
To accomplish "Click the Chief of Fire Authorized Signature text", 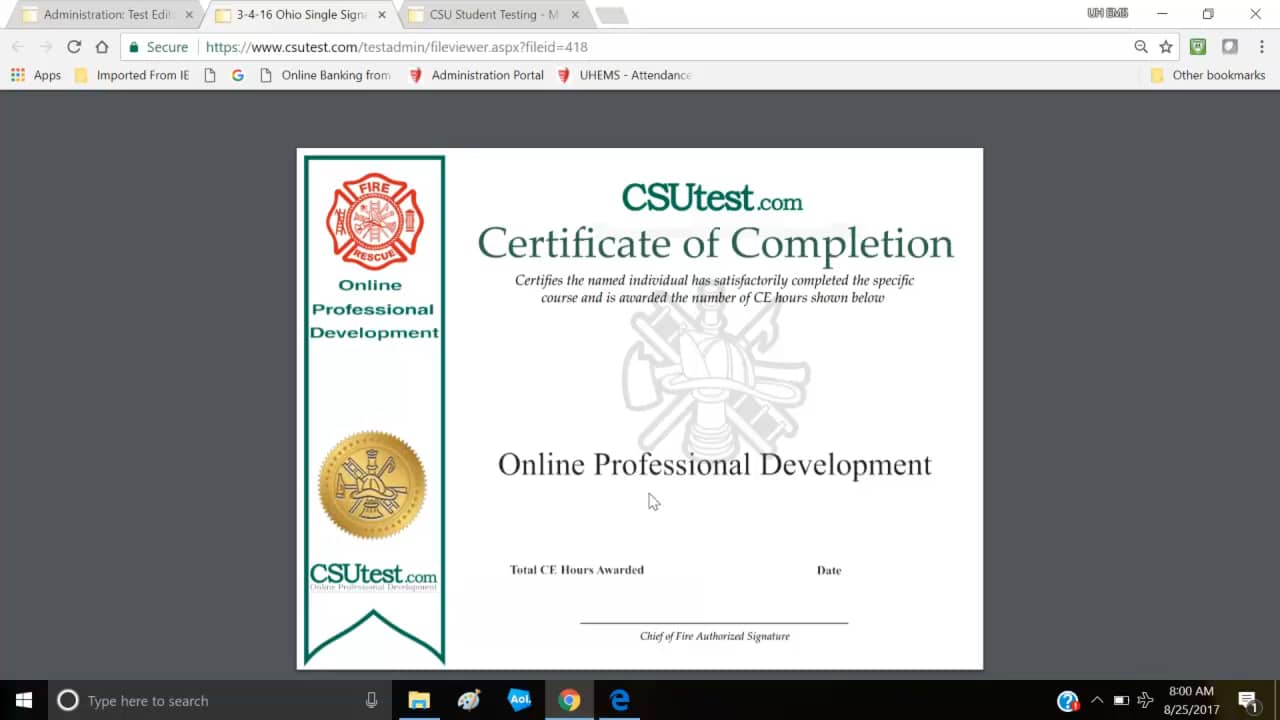I will 715,636.
